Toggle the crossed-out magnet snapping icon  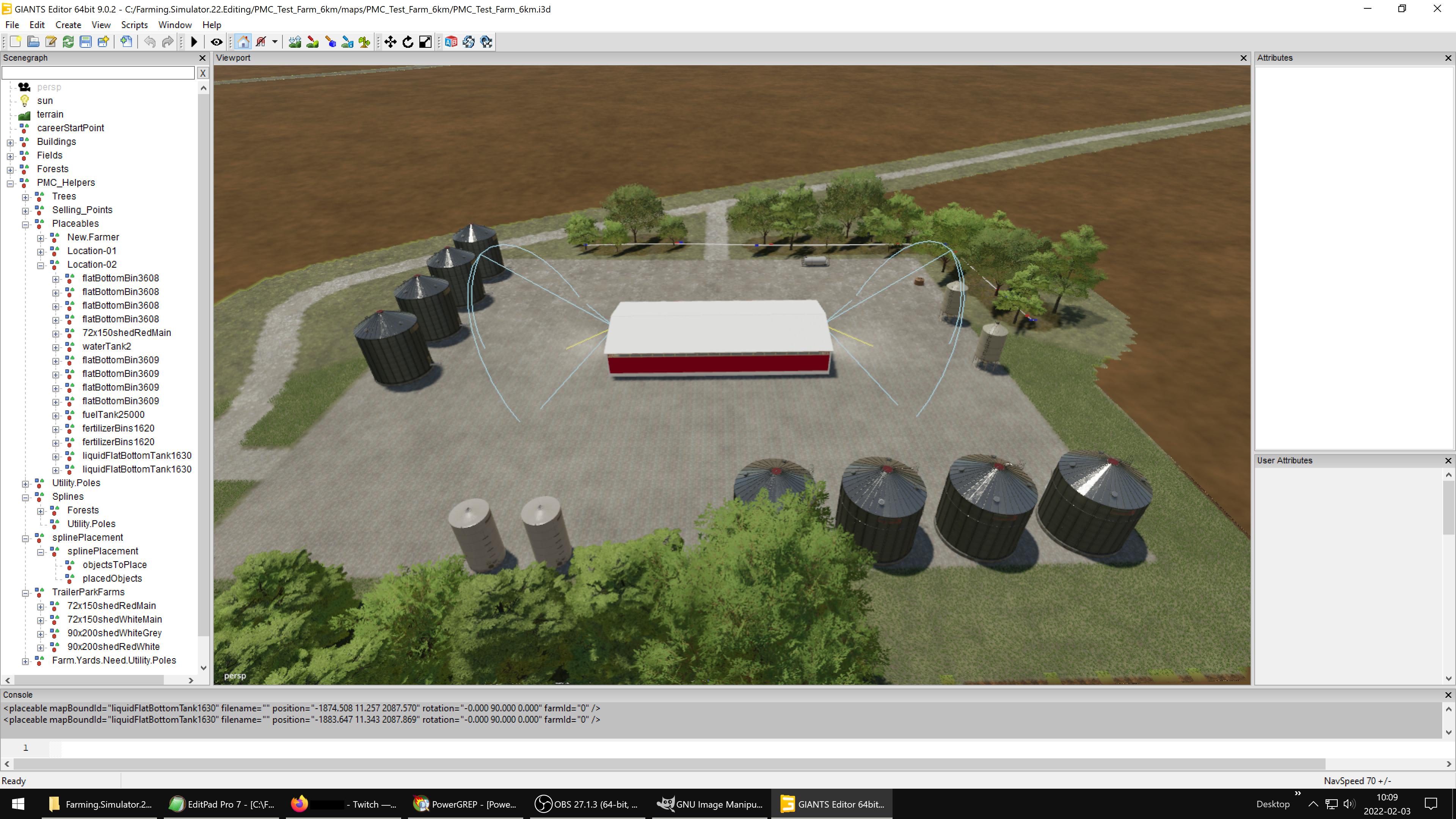pos(261,42)
